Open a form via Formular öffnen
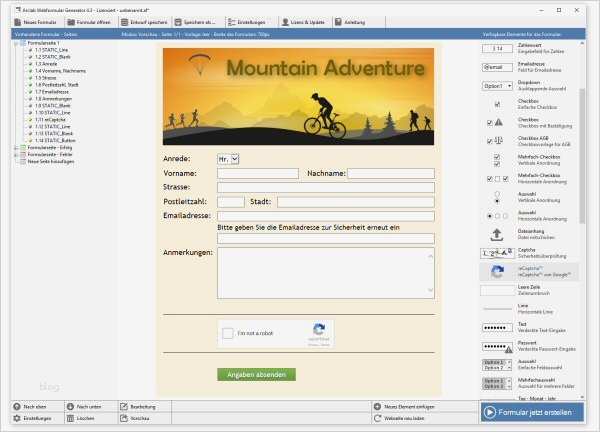This screenshot has height=432, width=600. pos(89,22)
